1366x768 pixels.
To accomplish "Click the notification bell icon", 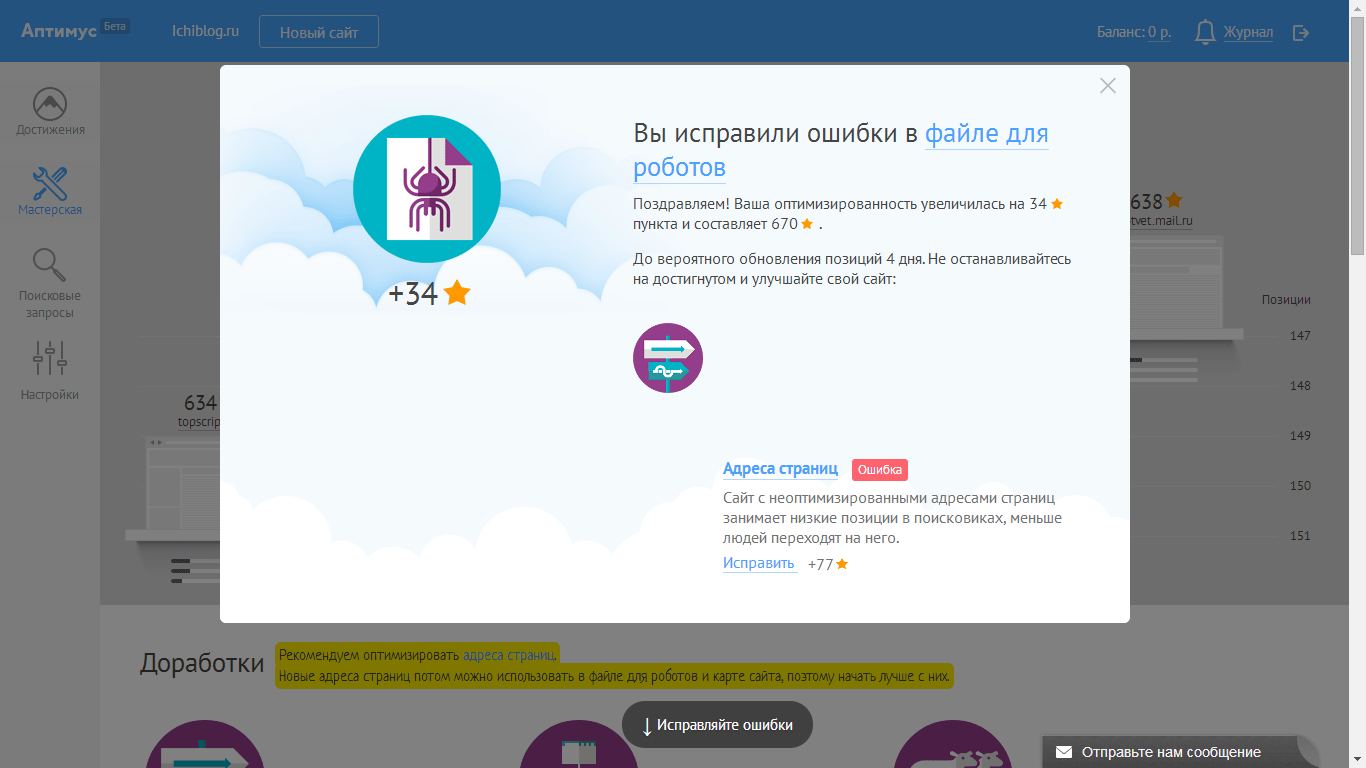I will 1205,32.
